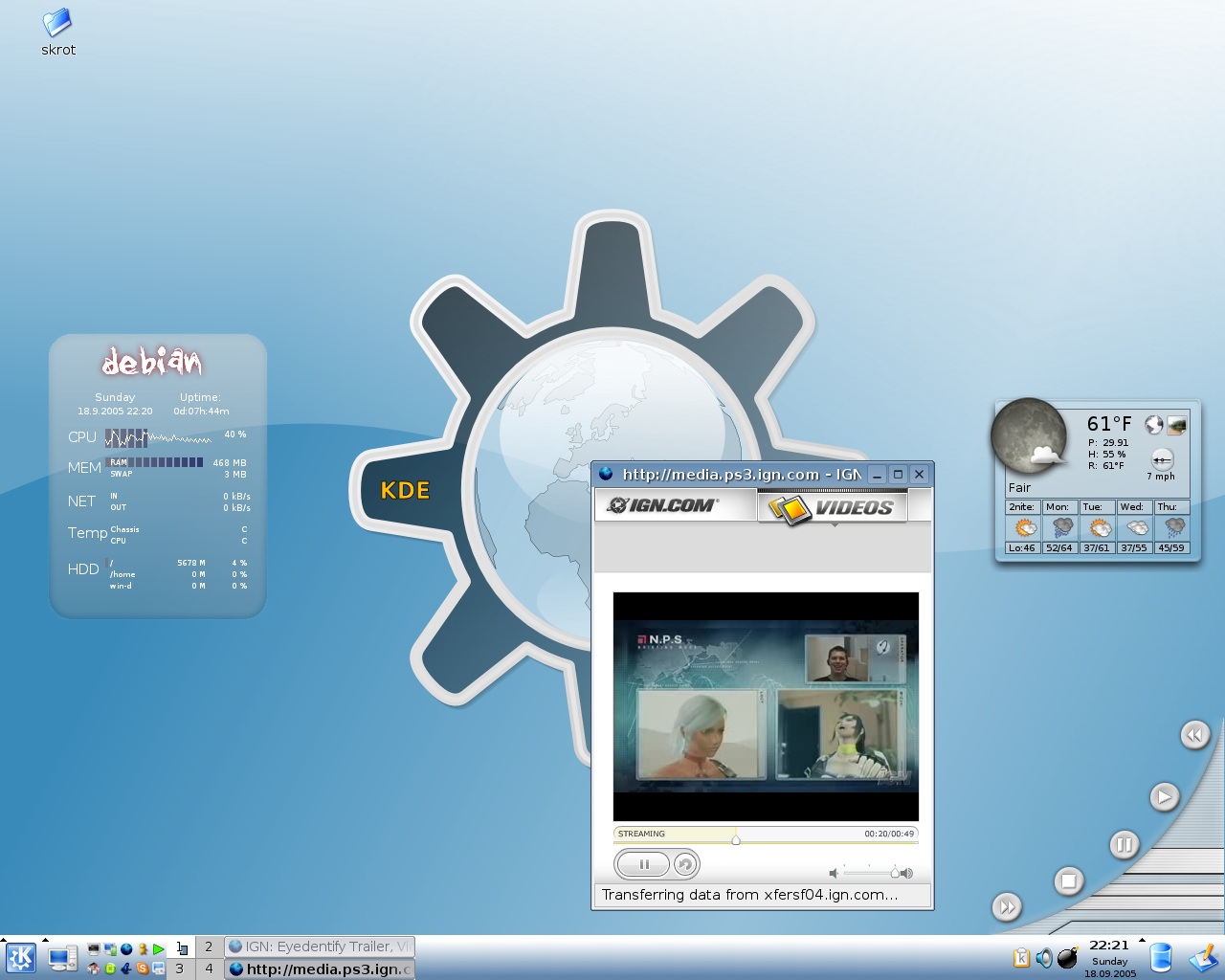The width and height of the screenshot is (1225, 980).
Task: Click 'Transferring data from xfersf04.ign.com' status text
Action: 749,895
